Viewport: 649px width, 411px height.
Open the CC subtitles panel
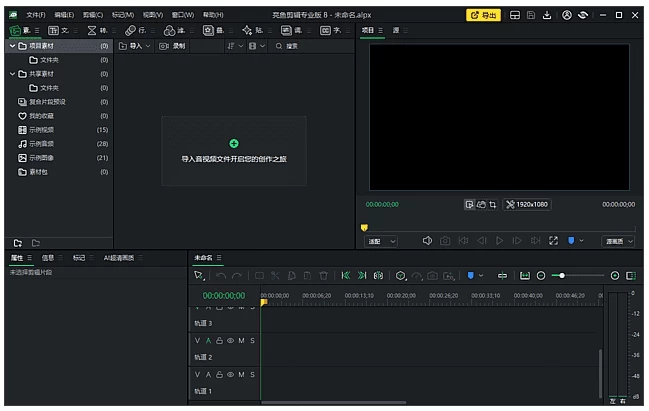(325, 30)
